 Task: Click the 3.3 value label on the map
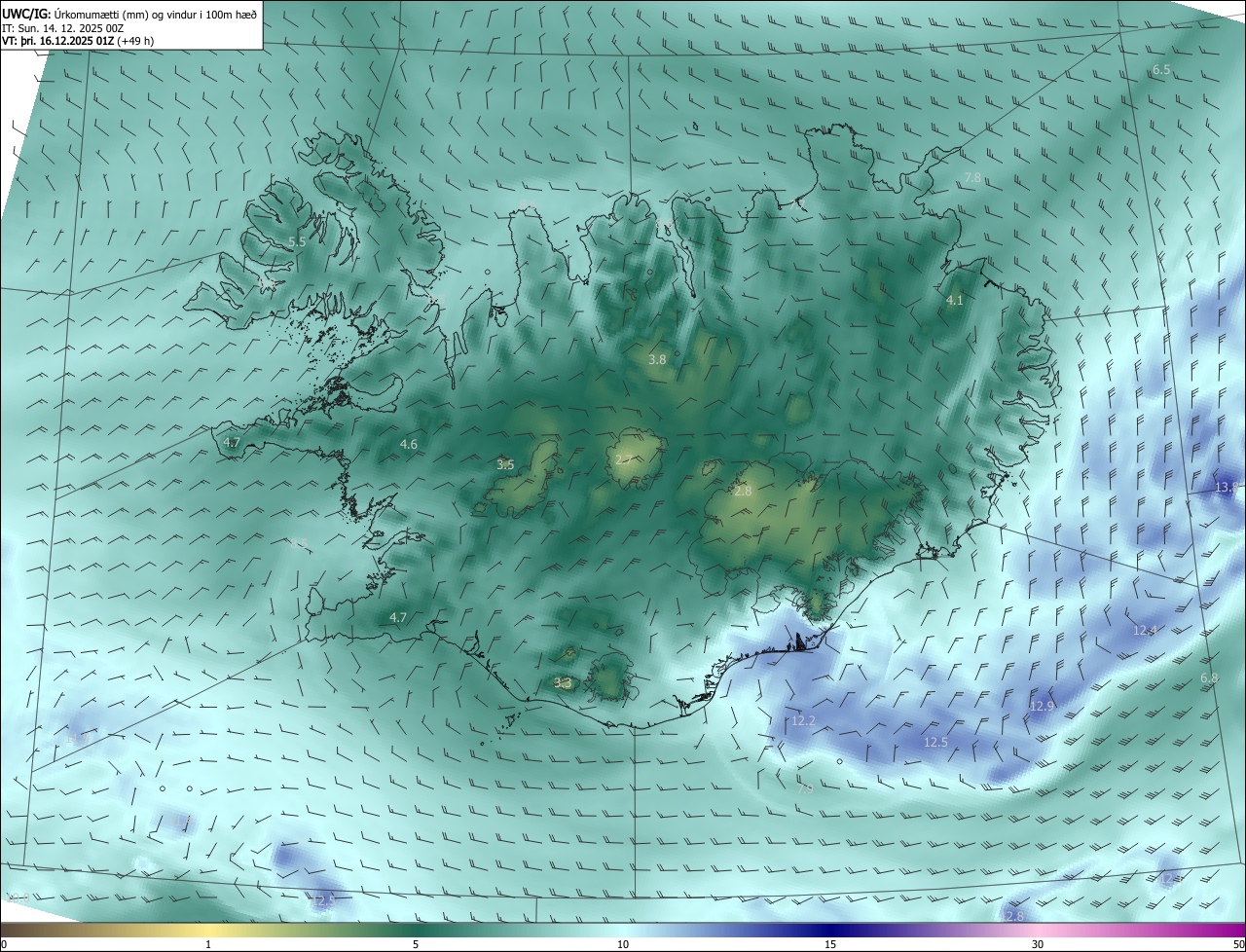click(563, 683)
